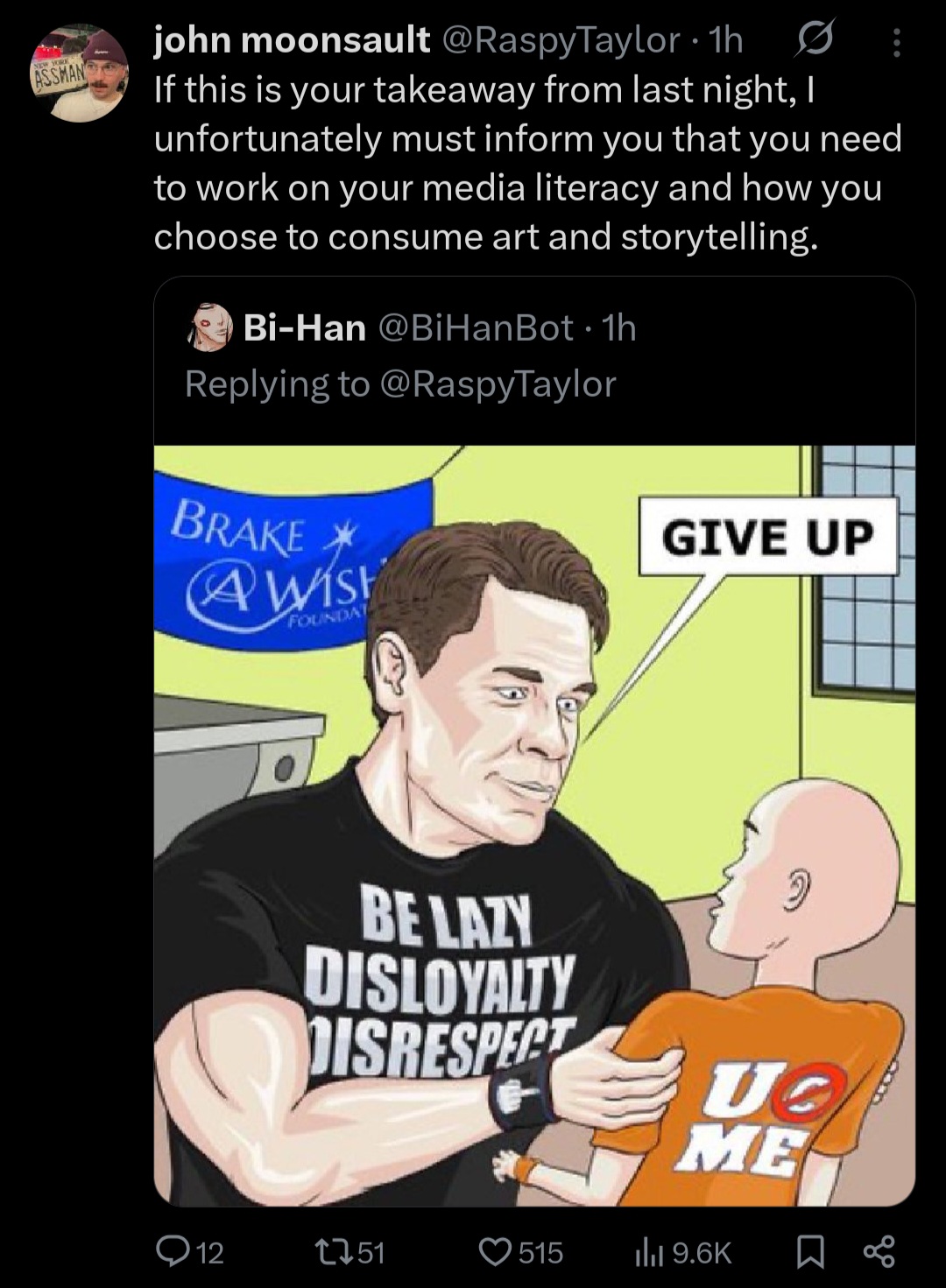This screenshot has width=946, height=1288.
Task: Open the Bi-Han display name
Action: [x=304, y=327]
